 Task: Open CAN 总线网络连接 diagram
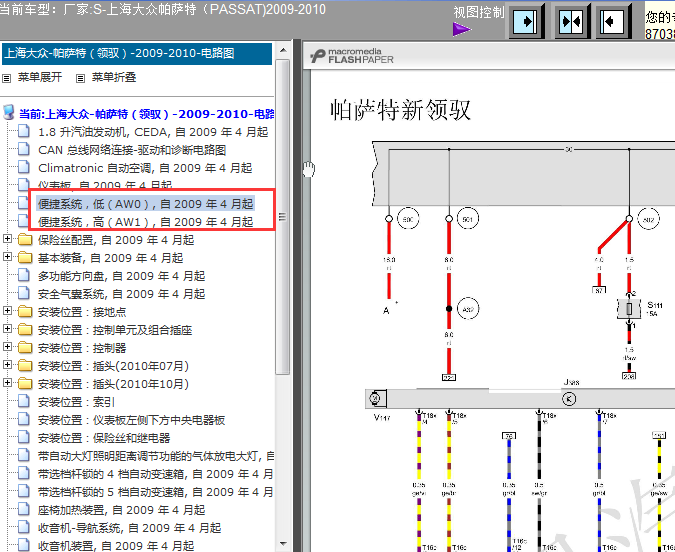(x=132, y=150)
